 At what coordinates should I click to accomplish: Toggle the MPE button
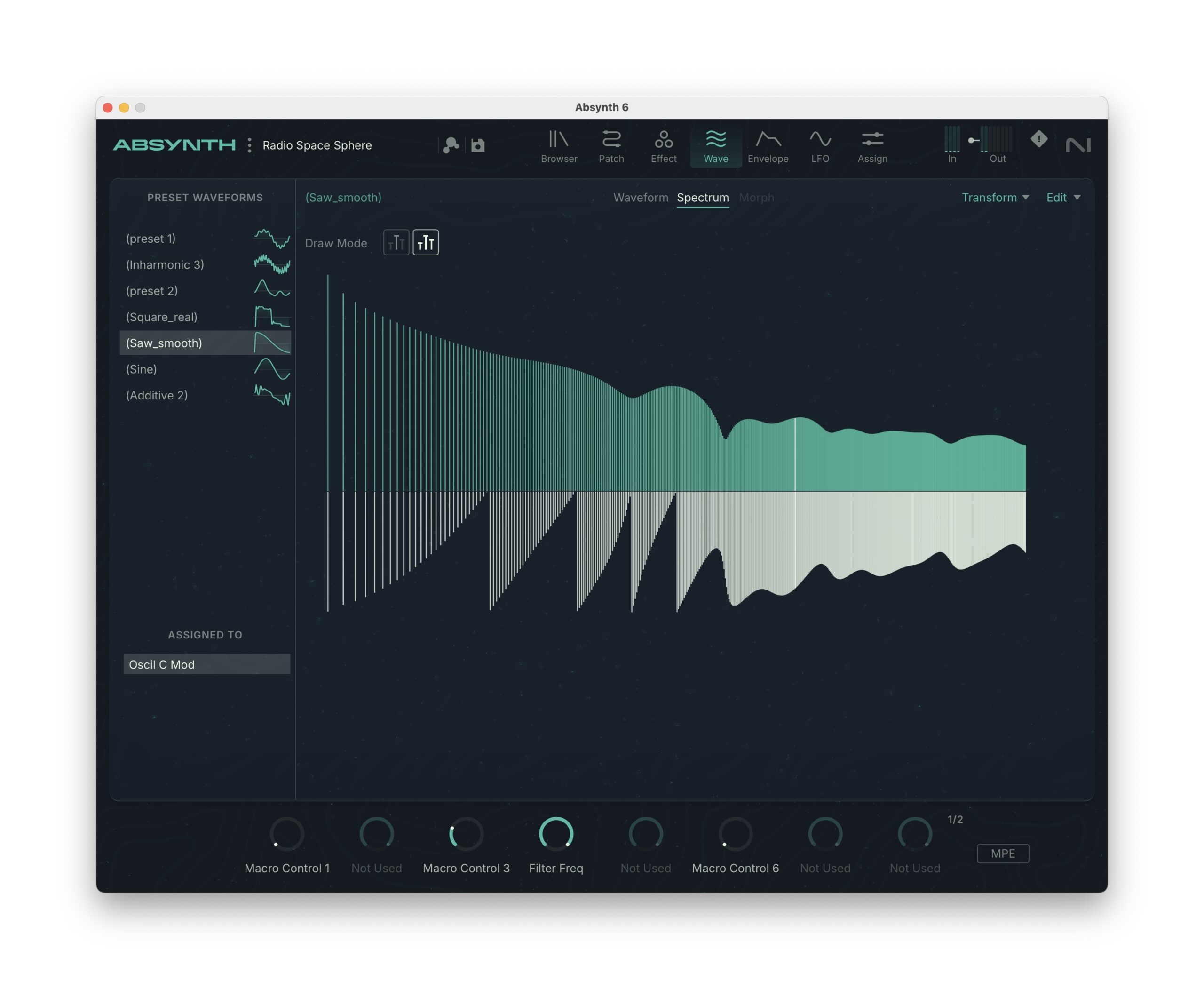1002,853
